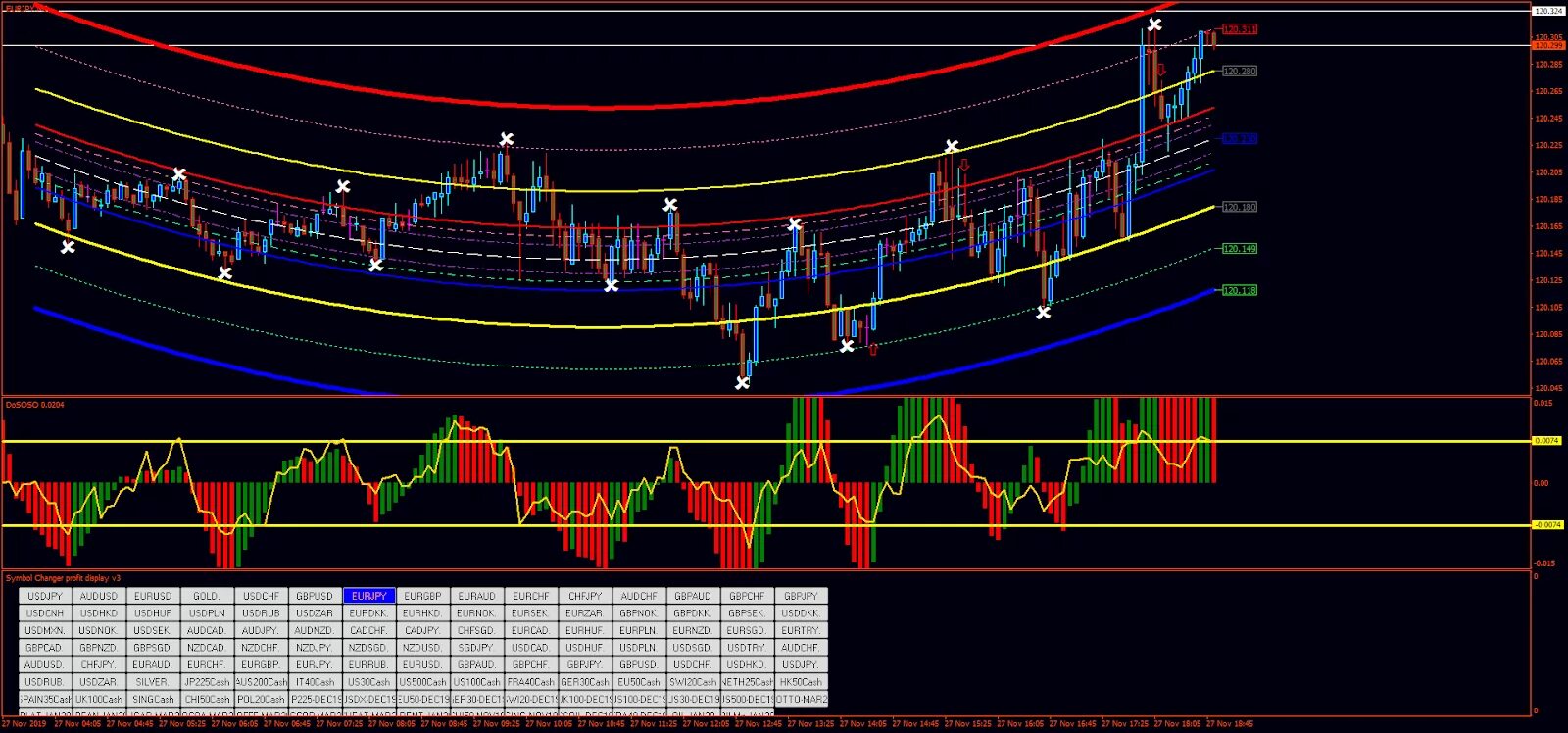Select US100Cash index
This screenshot has width=1568, height=733.
pyautogui.click(x=476, y=682)
